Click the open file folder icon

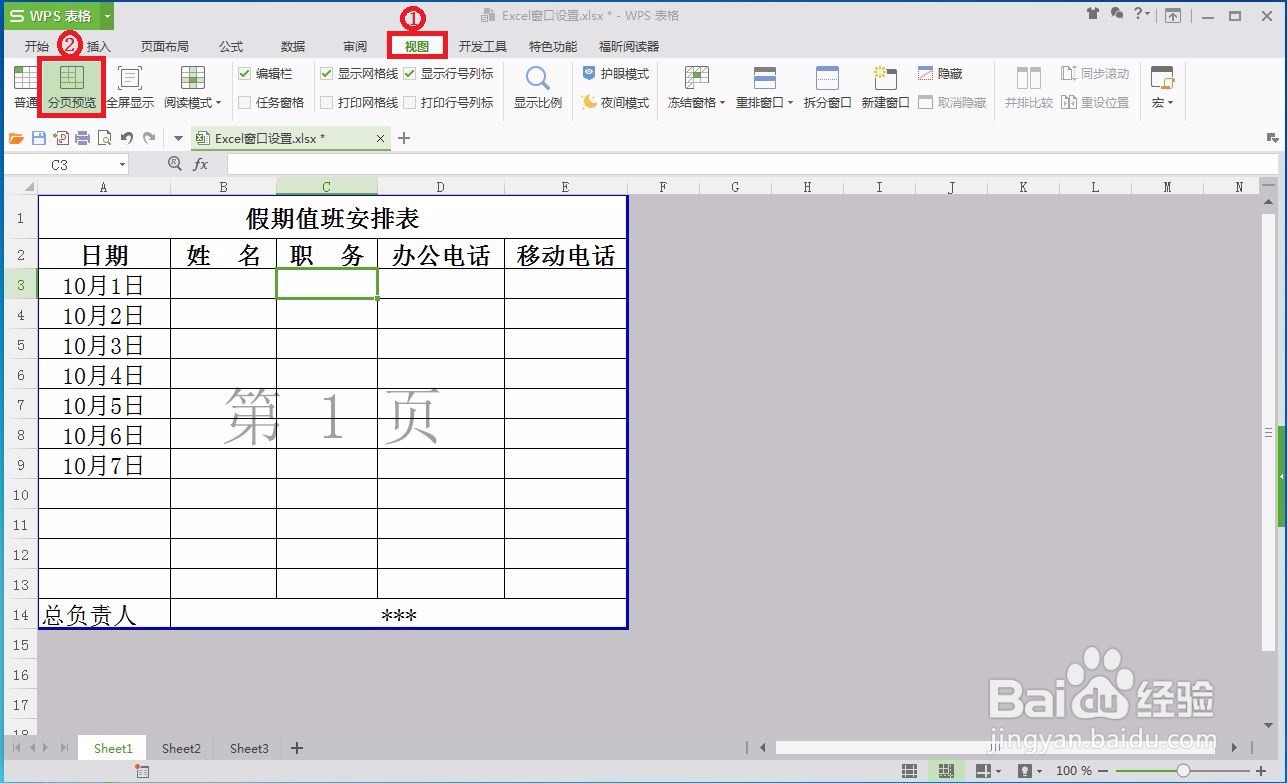coord(16,139)
